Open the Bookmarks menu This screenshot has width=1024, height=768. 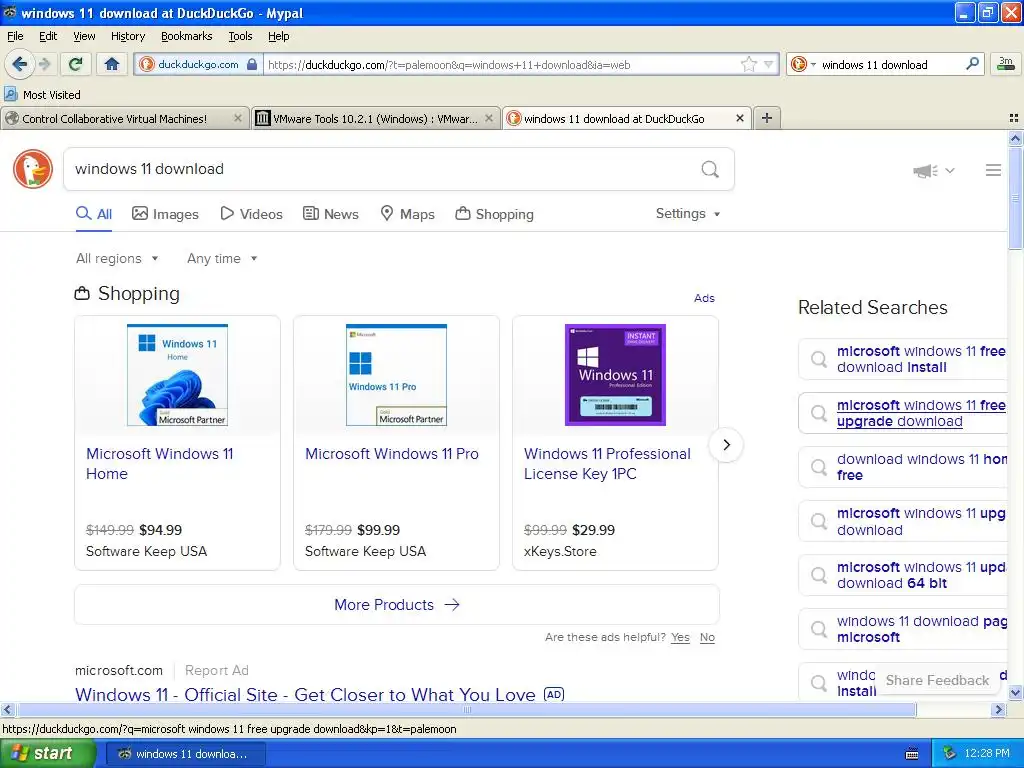(186, 36)
